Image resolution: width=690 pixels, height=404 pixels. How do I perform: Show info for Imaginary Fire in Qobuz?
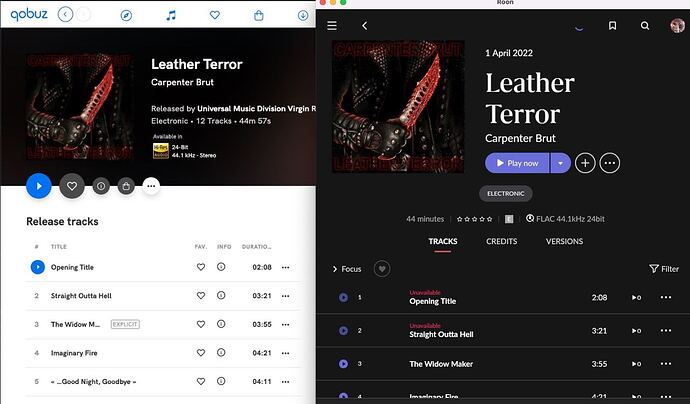tap(221, 353)
